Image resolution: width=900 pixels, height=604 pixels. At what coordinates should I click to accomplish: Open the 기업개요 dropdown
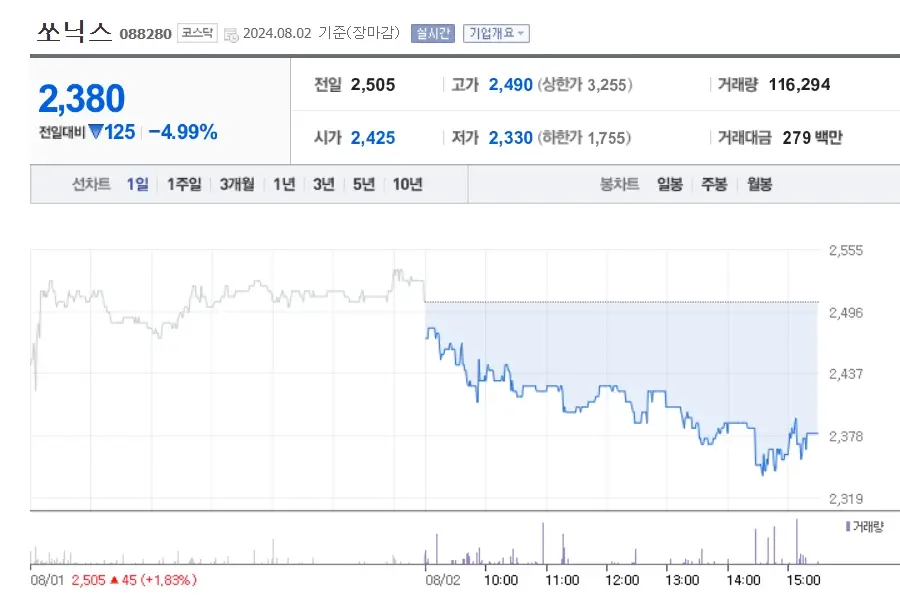point(497,33)
